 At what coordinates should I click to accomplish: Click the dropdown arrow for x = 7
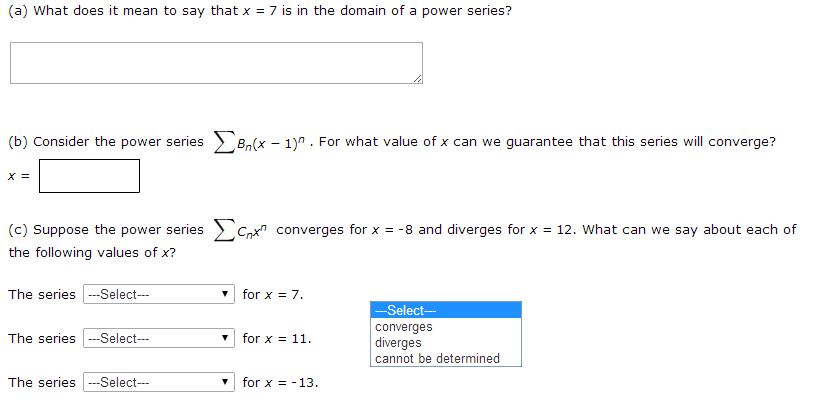point(225,294)
